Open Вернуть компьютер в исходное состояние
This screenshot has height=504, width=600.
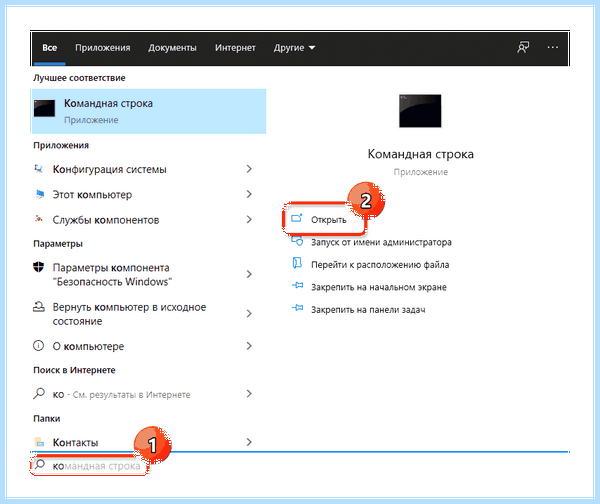(129, 314)
